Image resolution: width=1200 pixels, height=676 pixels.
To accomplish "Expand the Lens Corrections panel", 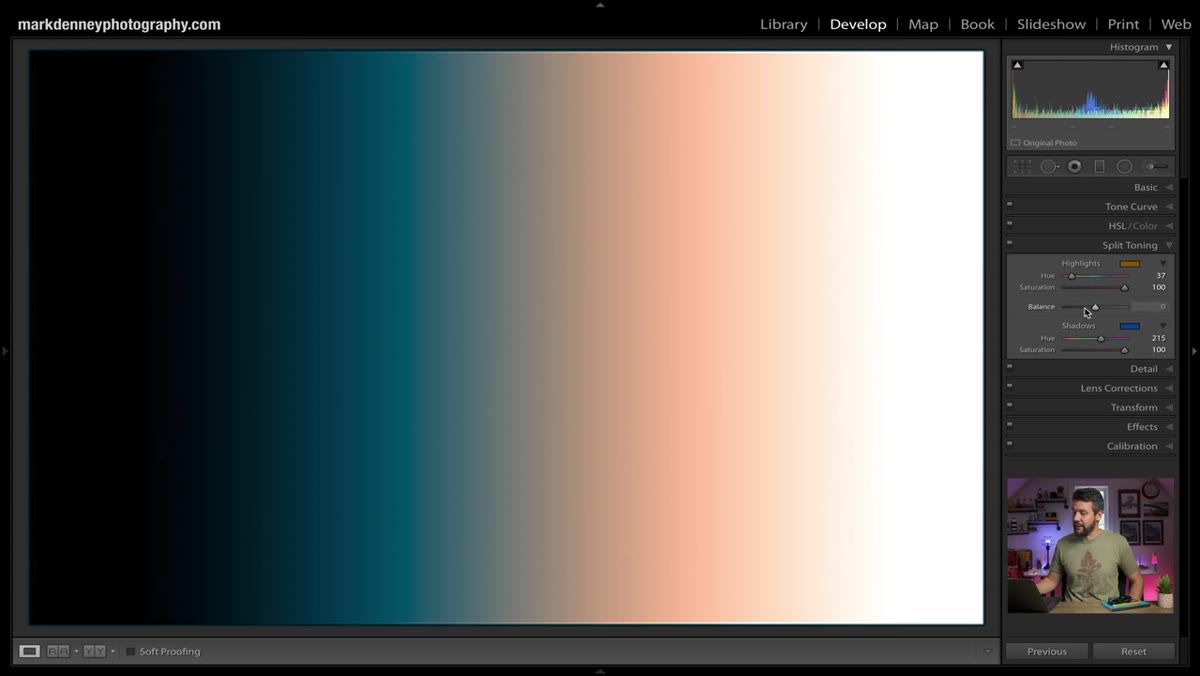I will [1168, 388].
